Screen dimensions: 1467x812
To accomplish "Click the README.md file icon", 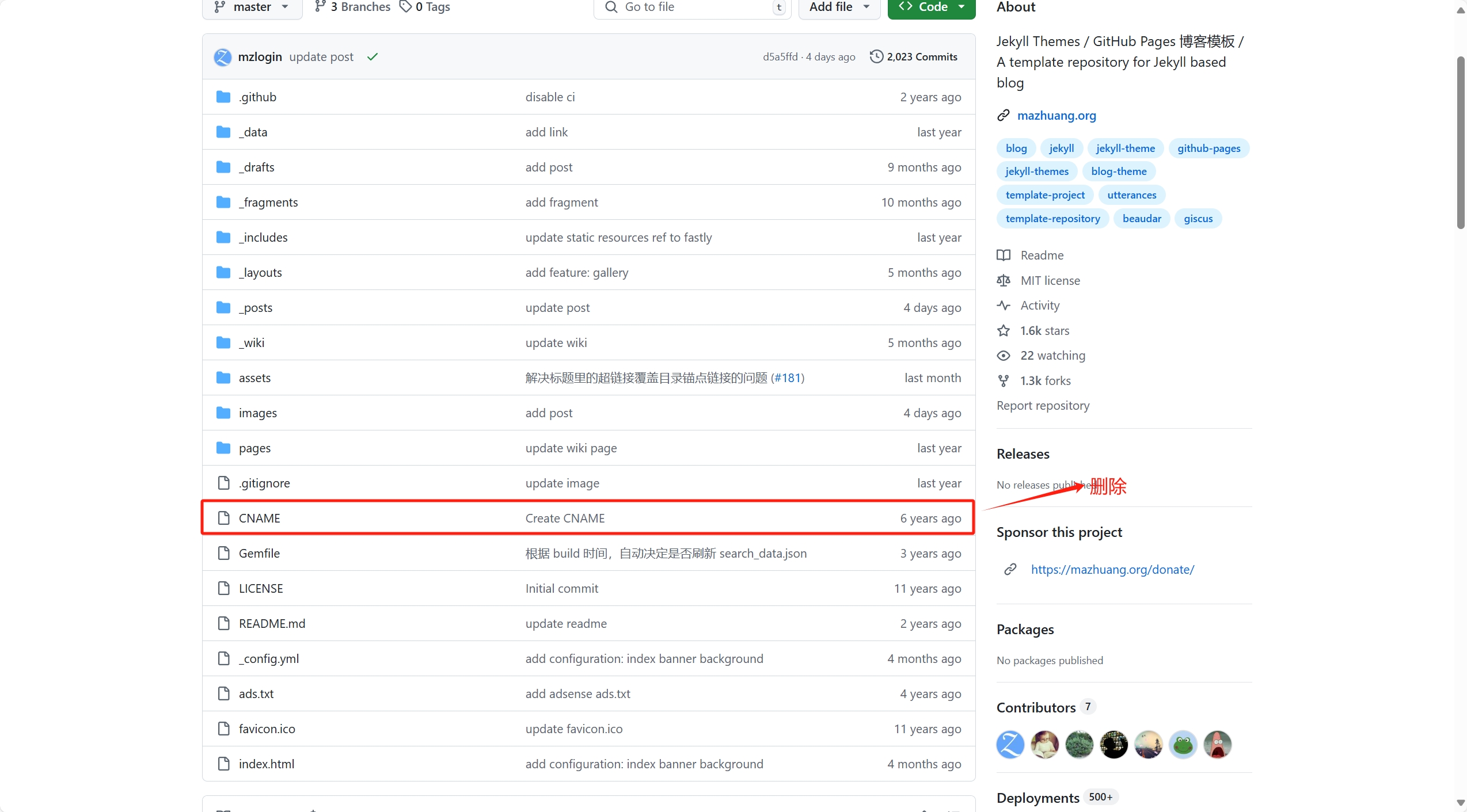I will (224, 624).
